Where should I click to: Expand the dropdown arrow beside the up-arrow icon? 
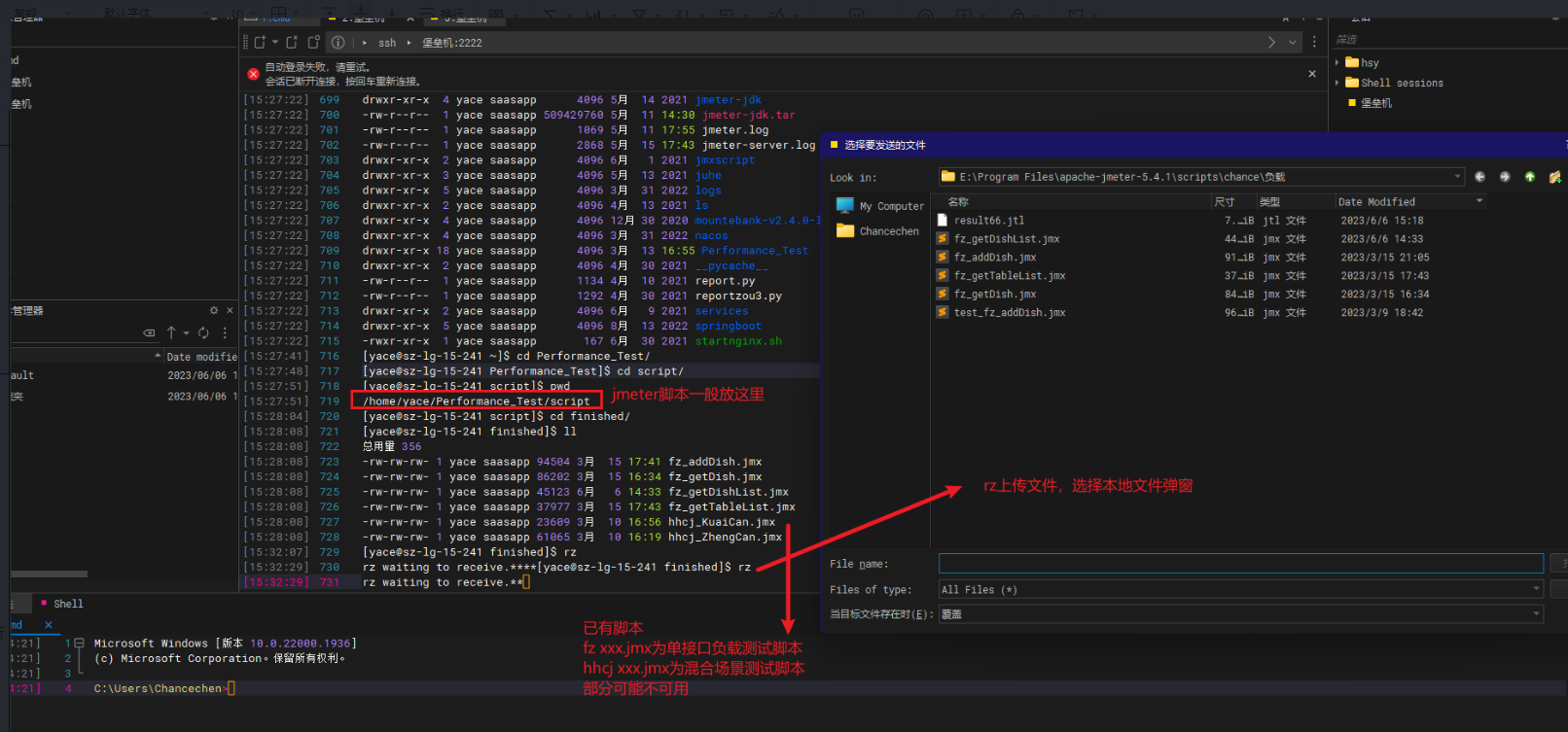(186, 332)
